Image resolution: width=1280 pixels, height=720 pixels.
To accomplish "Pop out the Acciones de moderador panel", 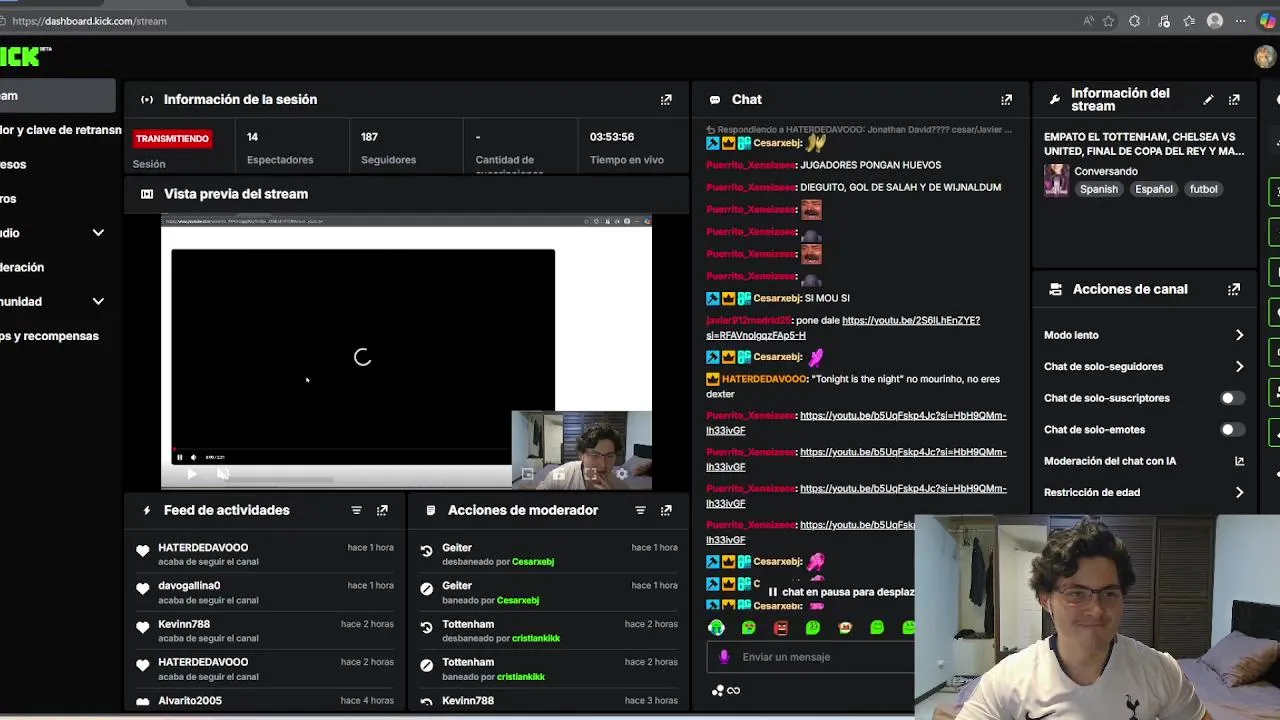I will 666,510.
